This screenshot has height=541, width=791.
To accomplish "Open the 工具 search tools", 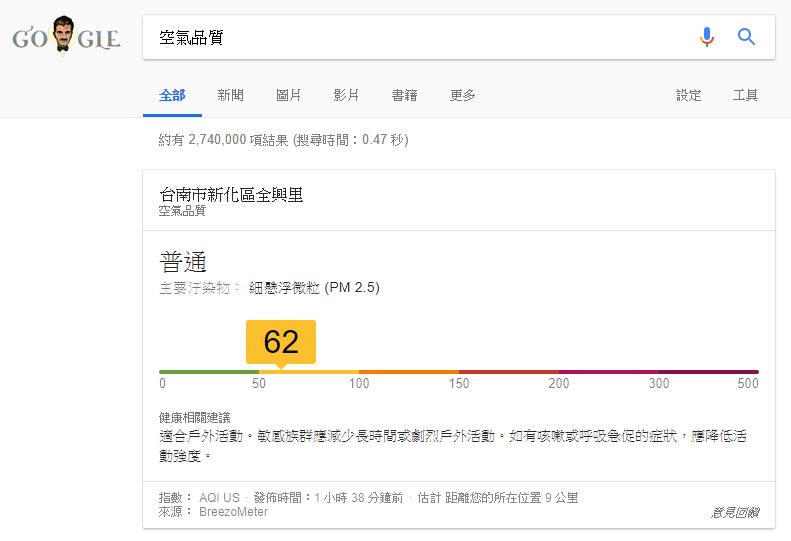I will click(x=745, y=95).
